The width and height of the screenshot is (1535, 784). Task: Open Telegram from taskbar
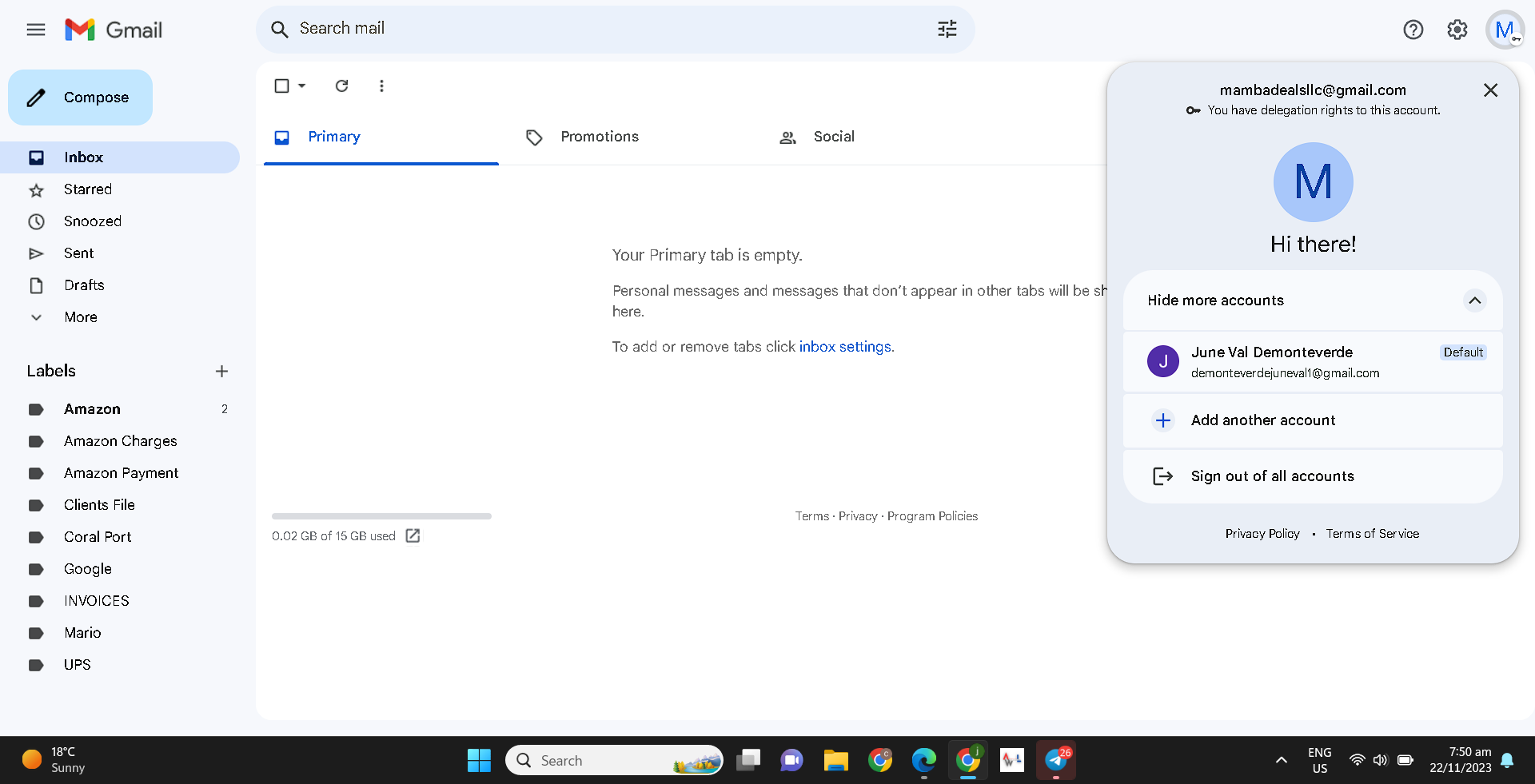[x=1056, y=760]
